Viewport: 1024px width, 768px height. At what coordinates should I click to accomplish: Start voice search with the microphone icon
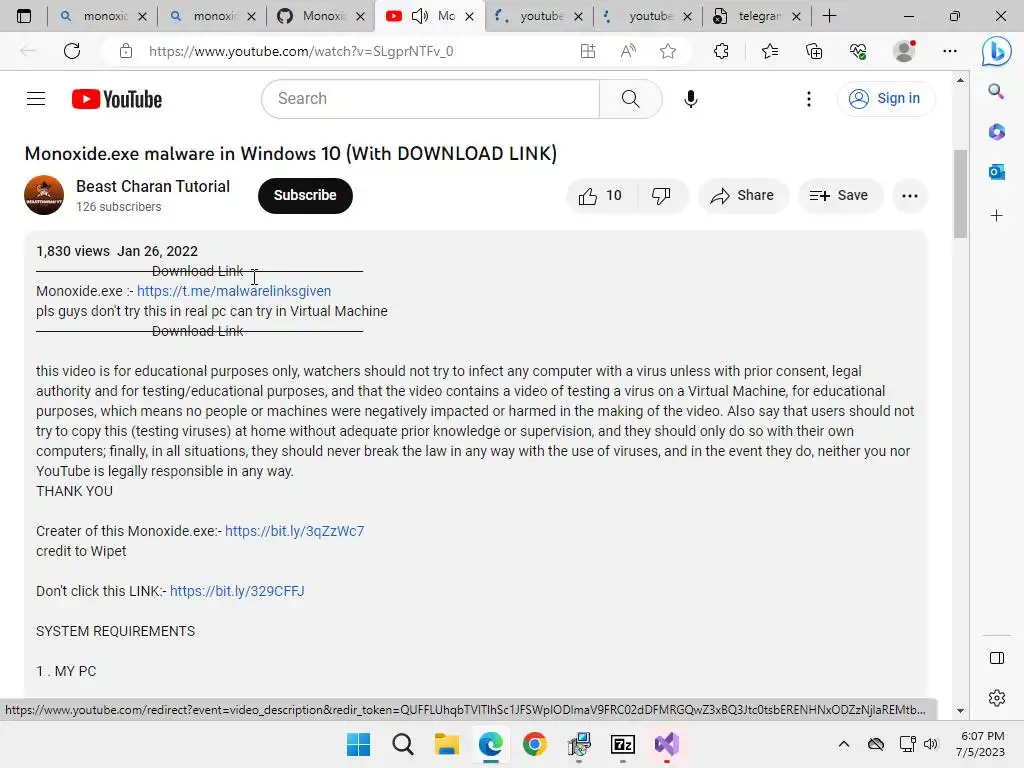[690, 99]
